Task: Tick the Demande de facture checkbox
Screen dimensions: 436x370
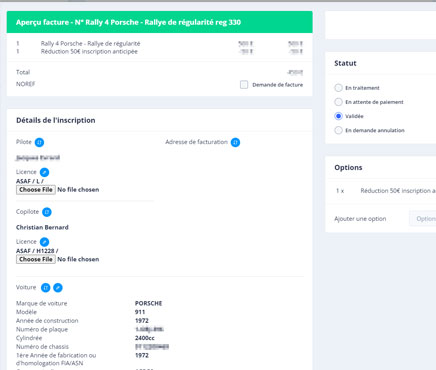Action: (x=244, y=85)
